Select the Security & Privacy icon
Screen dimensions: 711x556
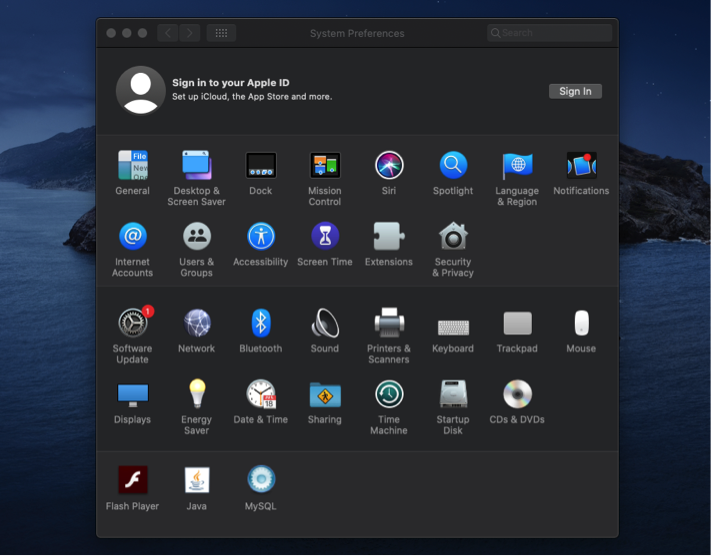pos(453,237)
